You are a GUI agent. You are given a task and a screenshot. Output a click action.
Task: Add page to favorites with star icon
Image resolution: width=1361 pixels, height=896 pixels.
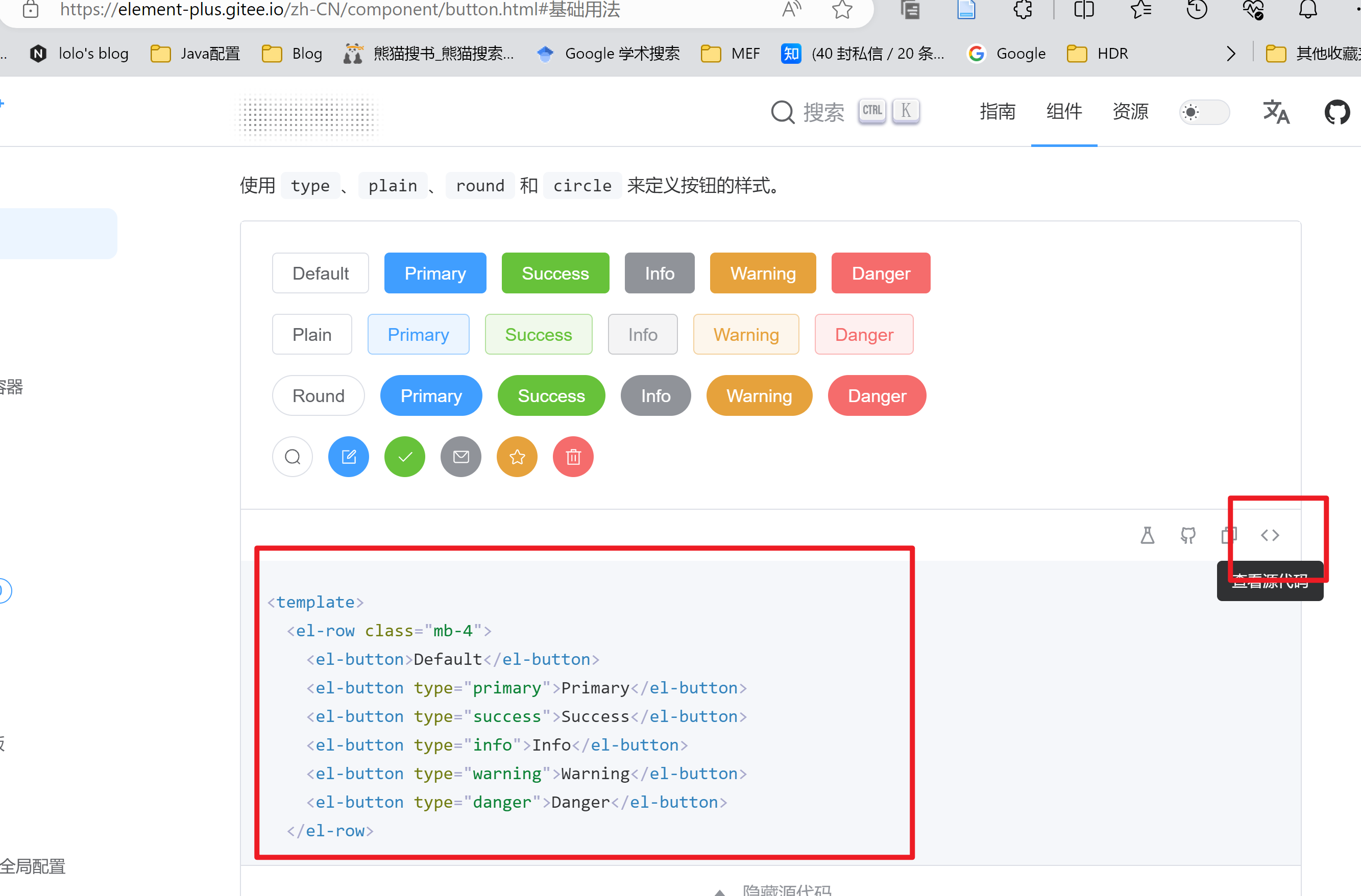click(842, 9)
